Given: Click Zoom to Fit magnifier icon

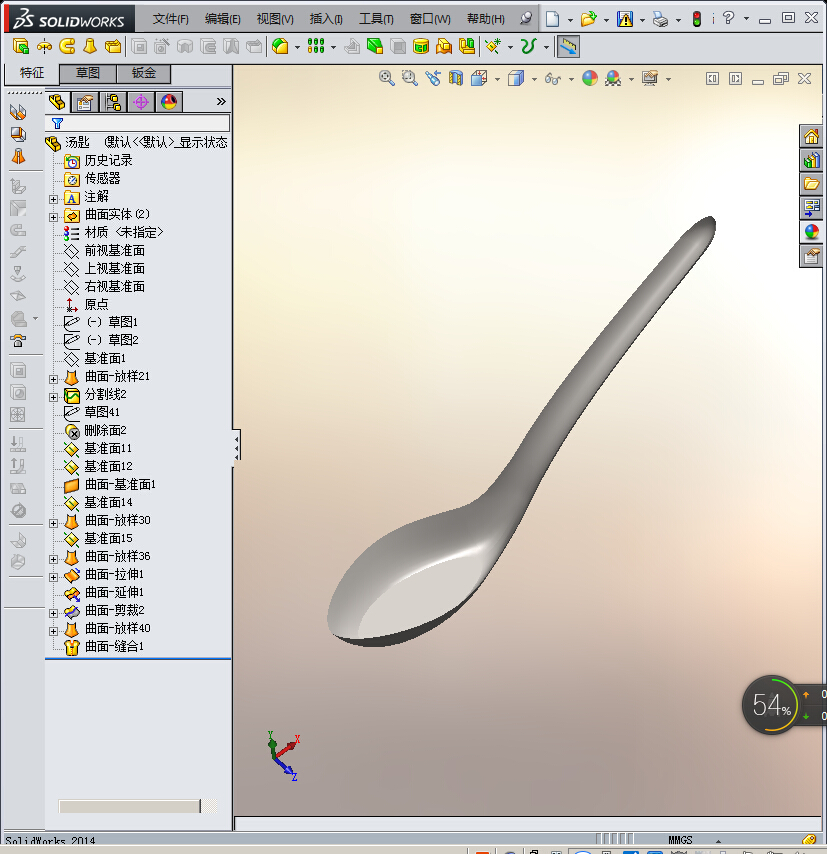Looking at the screenshot, I should point(387,78).
